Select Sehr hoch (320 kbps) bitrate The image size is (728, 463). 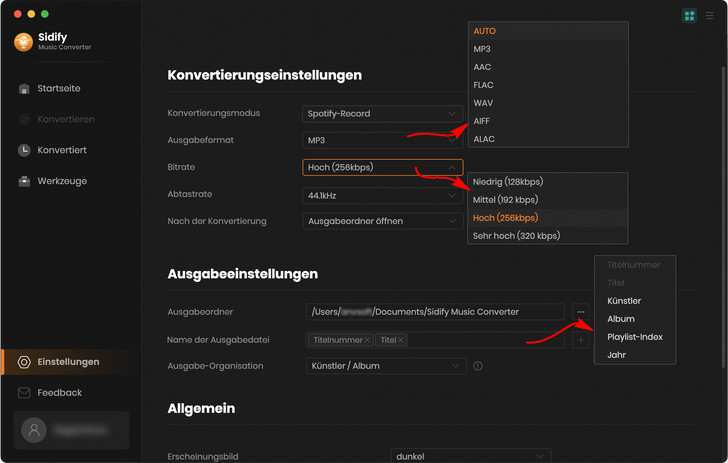[x=547, y=235]
